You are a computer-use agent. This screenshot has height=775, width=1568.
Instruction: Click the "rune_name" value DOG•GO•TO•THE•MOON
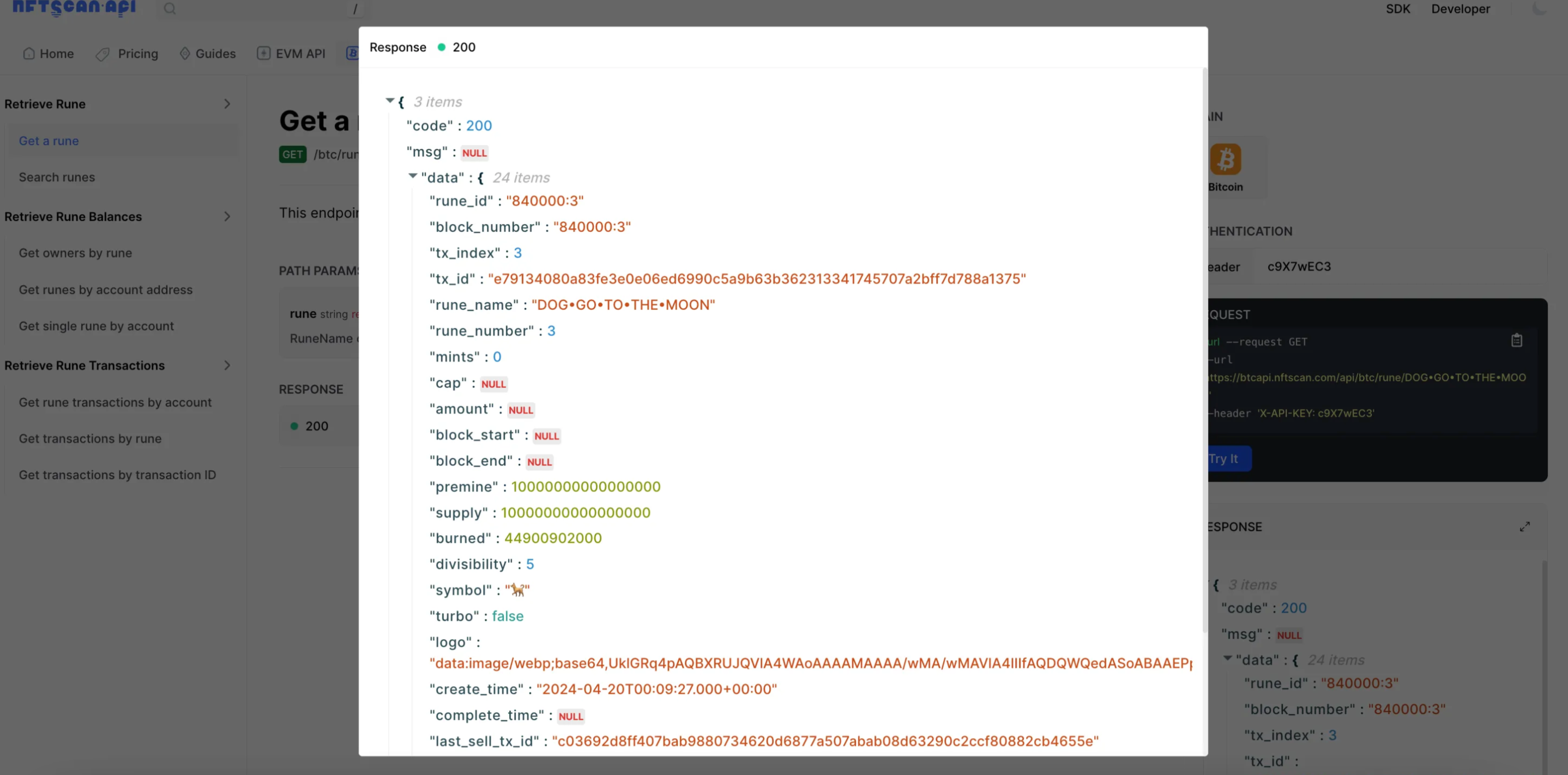[623, 305]
